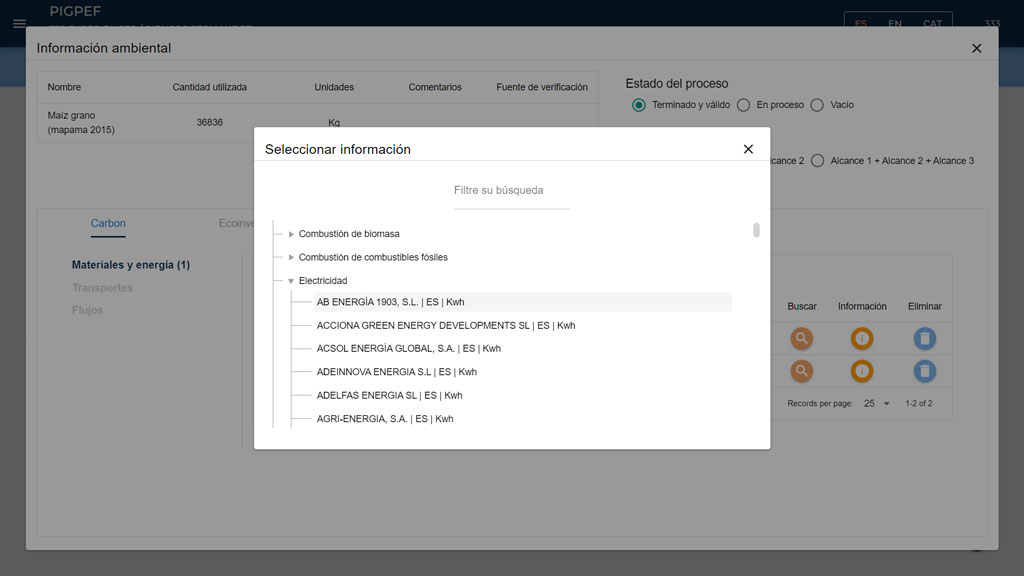
Task: Click the second row's search magnifier icon
Action: click(801, 371)
